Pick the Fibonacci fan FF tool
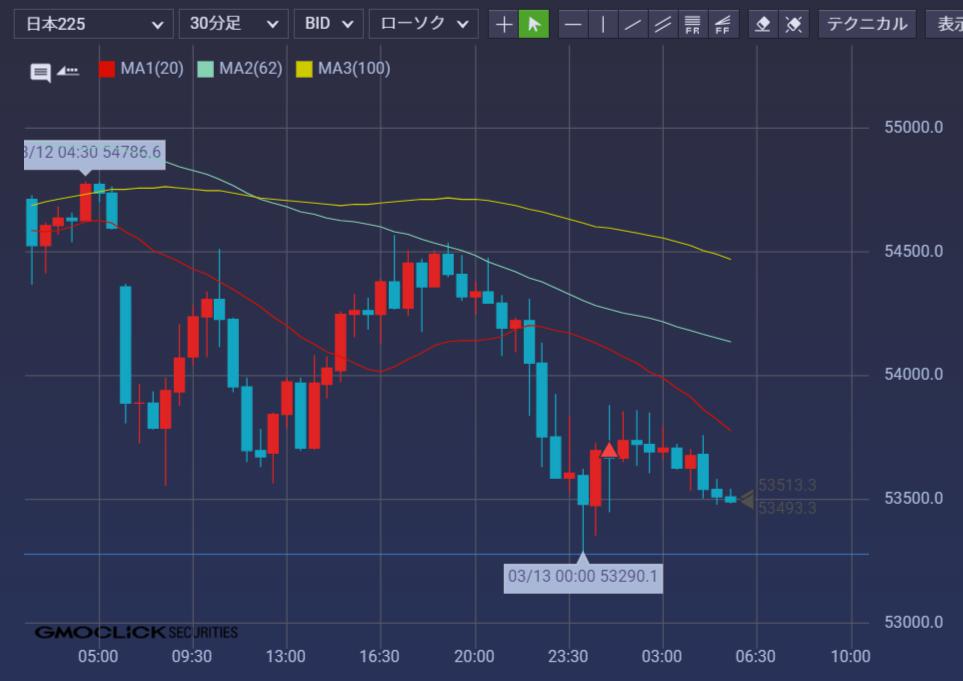963x681 pixels. (721, 24)
